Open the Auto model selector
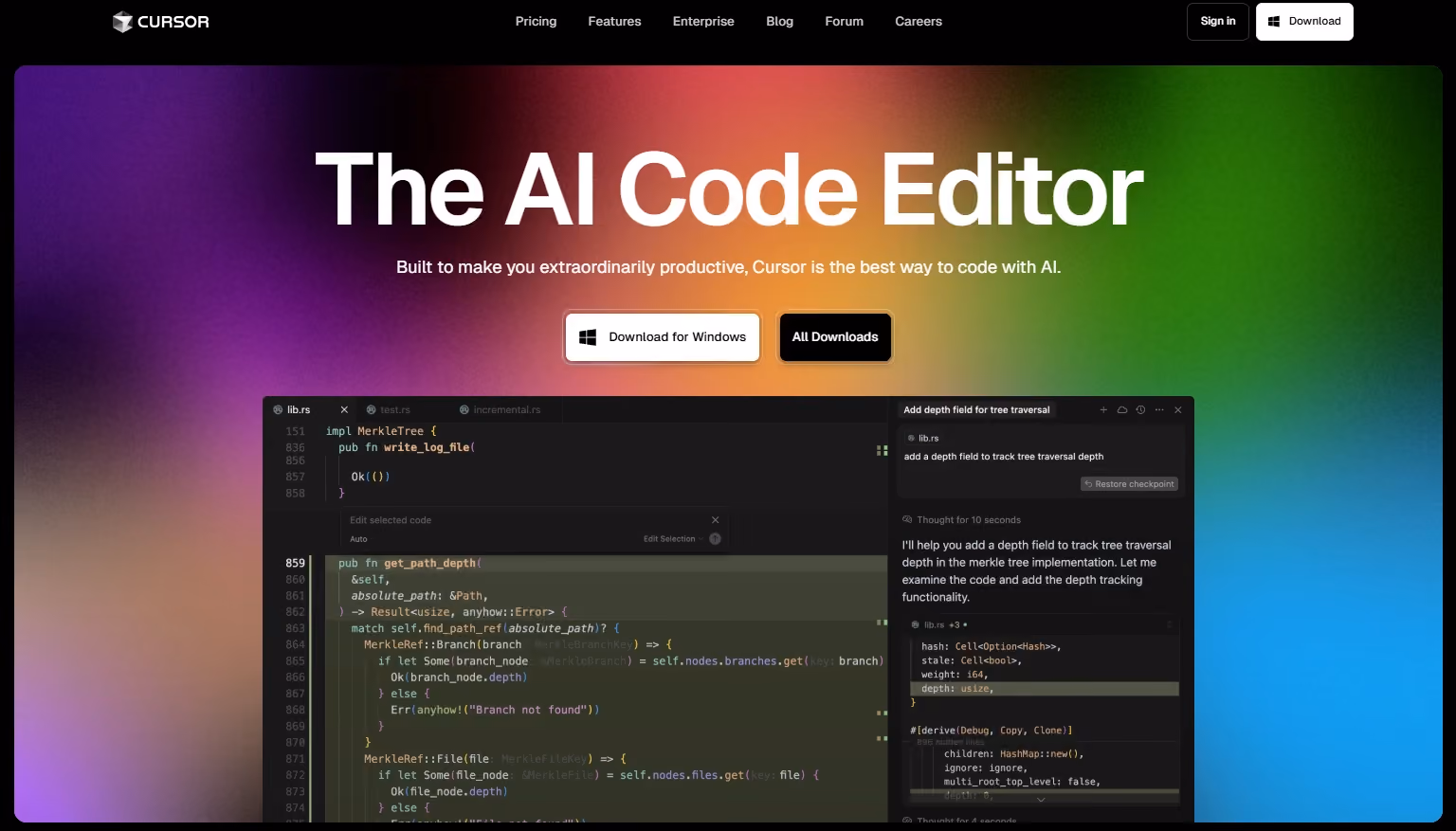This screenshot has width=1456, height=831. [358, 539]
